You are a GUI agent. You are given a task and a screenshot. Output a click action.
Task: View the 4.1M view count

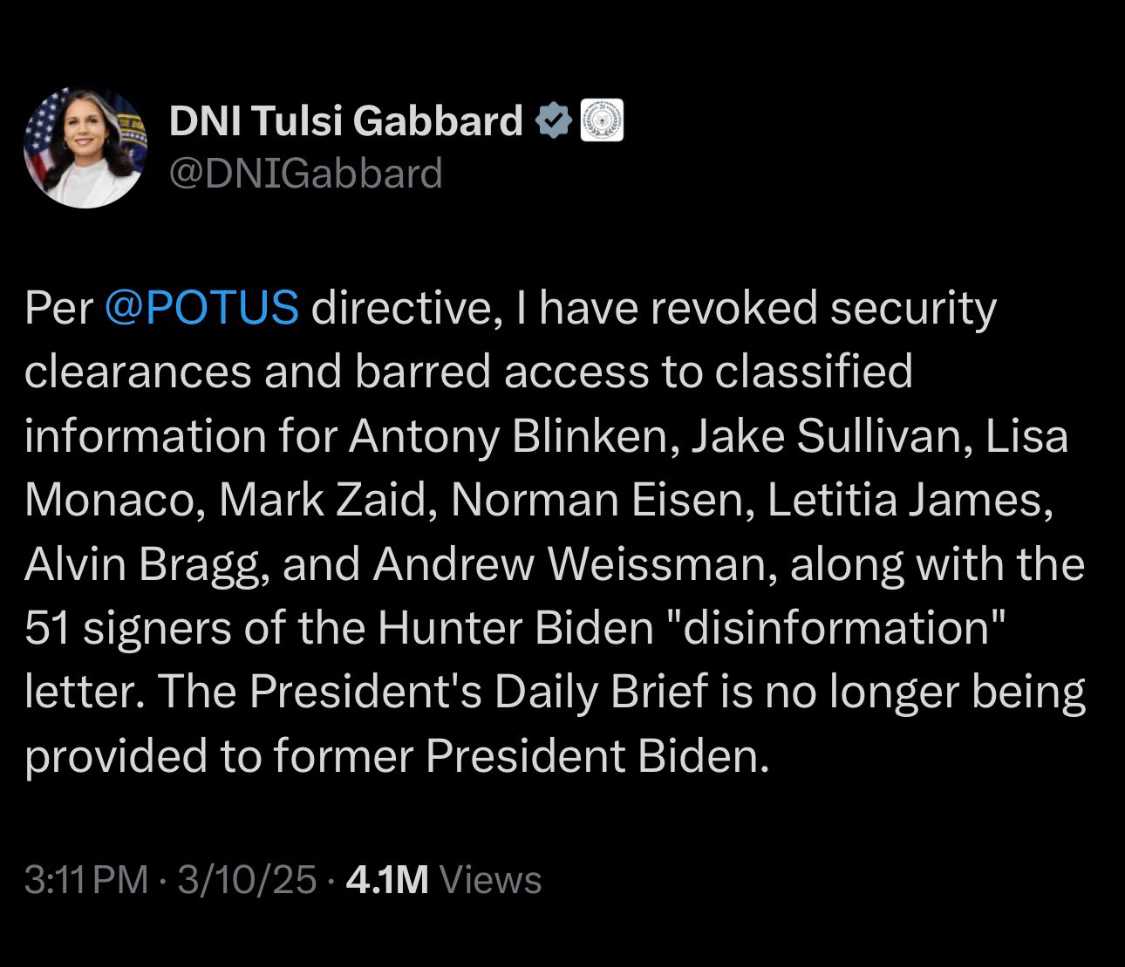pos(387,880)
